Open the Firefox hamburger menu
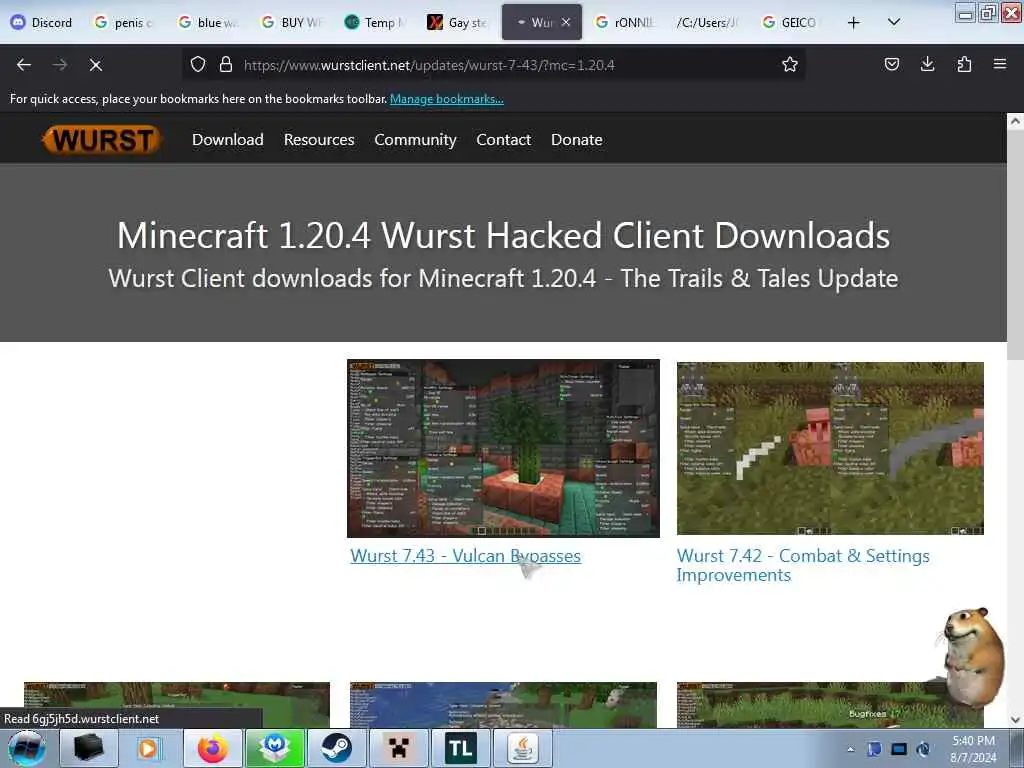This screenshot has height=768, width=1024. (x=999, y=64)
